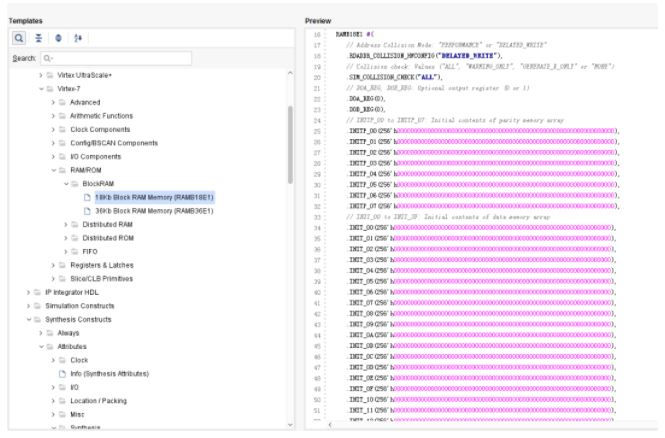Screen dimensions: 665x438
Task: Expand the FIFO chevron
Action: (65, 251)
